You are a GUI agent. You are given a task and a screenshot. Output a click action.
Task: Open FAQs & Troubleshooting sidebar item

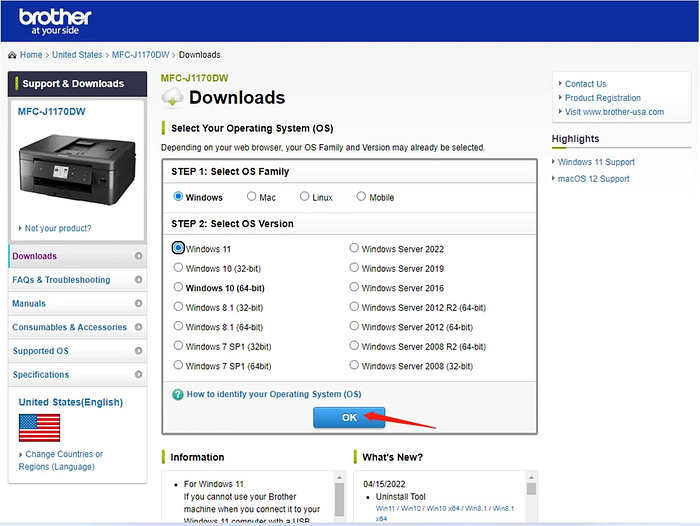pyautogui.click(x=77, y=280)
